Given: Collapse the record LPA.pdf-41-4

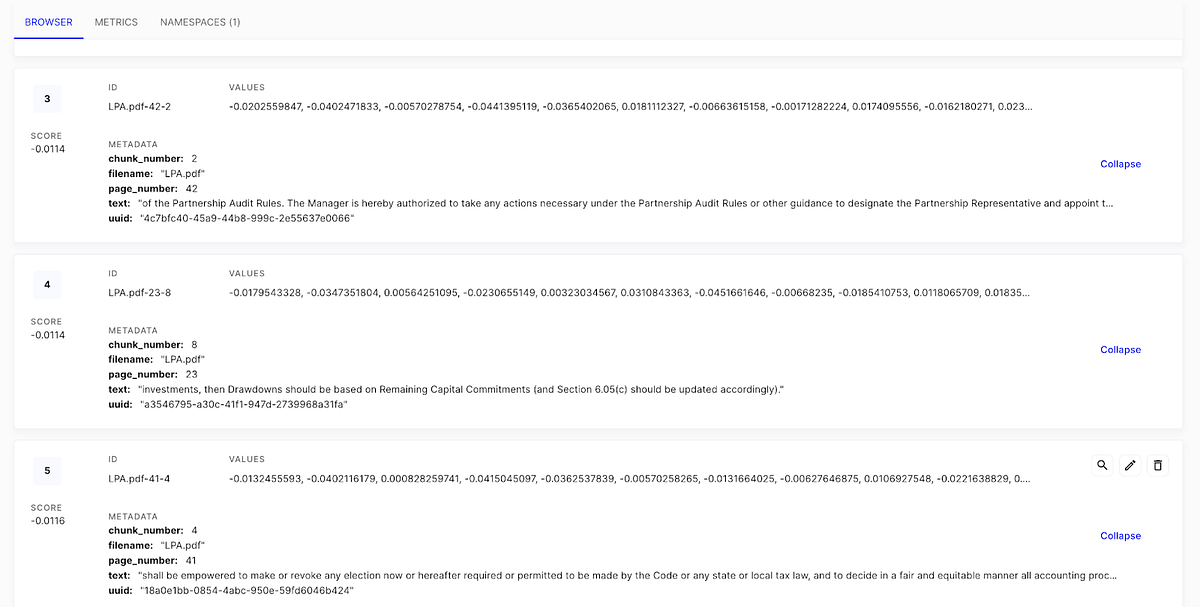Looking at the screenshot, I should pos(1120,535).
